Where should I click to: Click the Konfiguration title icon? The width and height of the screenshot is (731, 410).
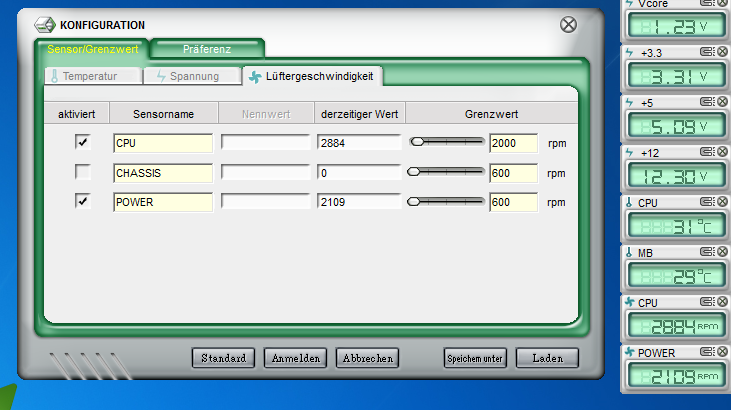[x=45, y=25]
